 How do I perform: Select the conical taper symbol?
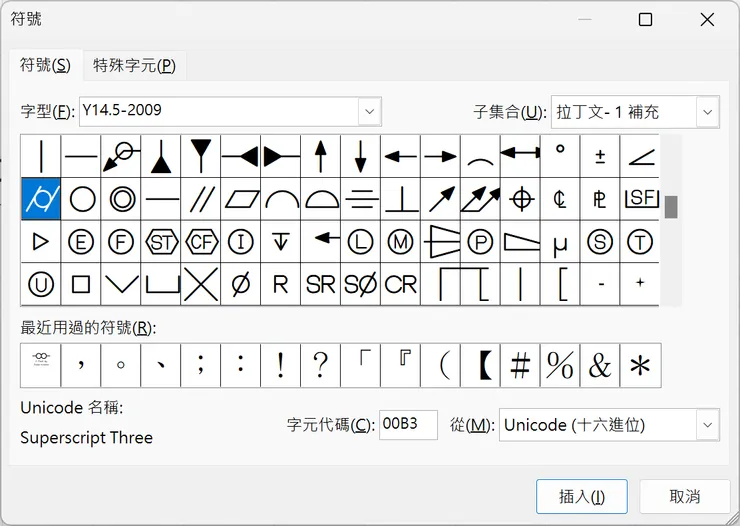click(x=440, y=242)
